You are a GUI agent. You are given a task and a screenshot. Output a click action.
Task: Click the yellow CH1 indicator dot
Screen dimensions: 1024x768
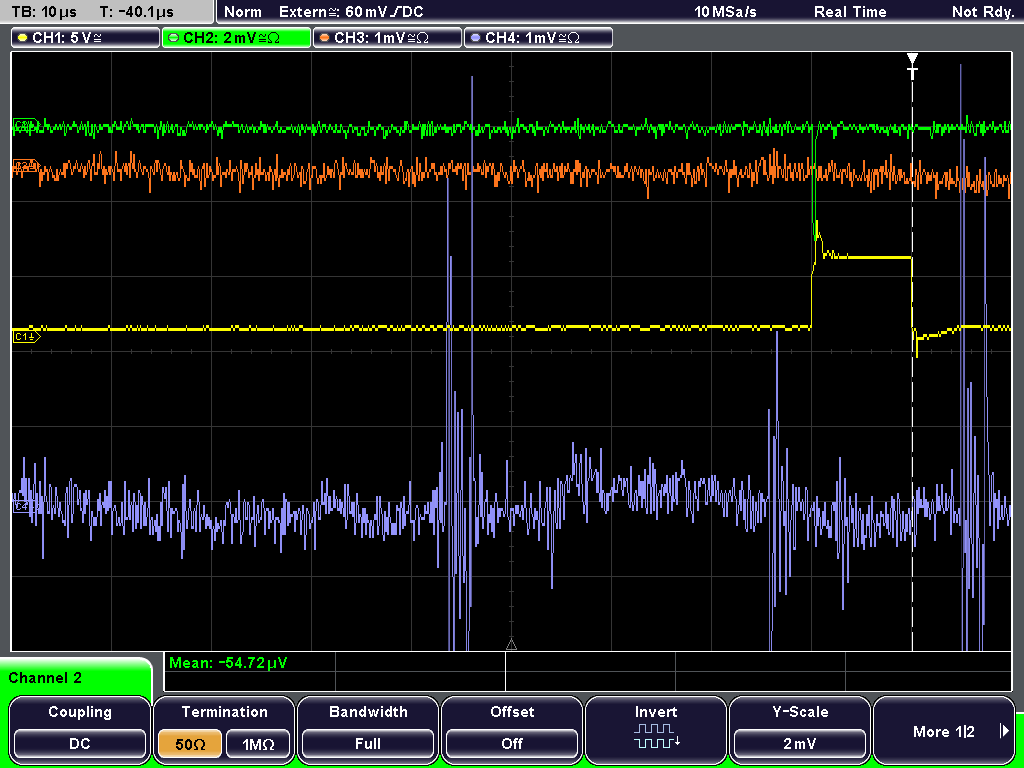click(x=23, y=38)
